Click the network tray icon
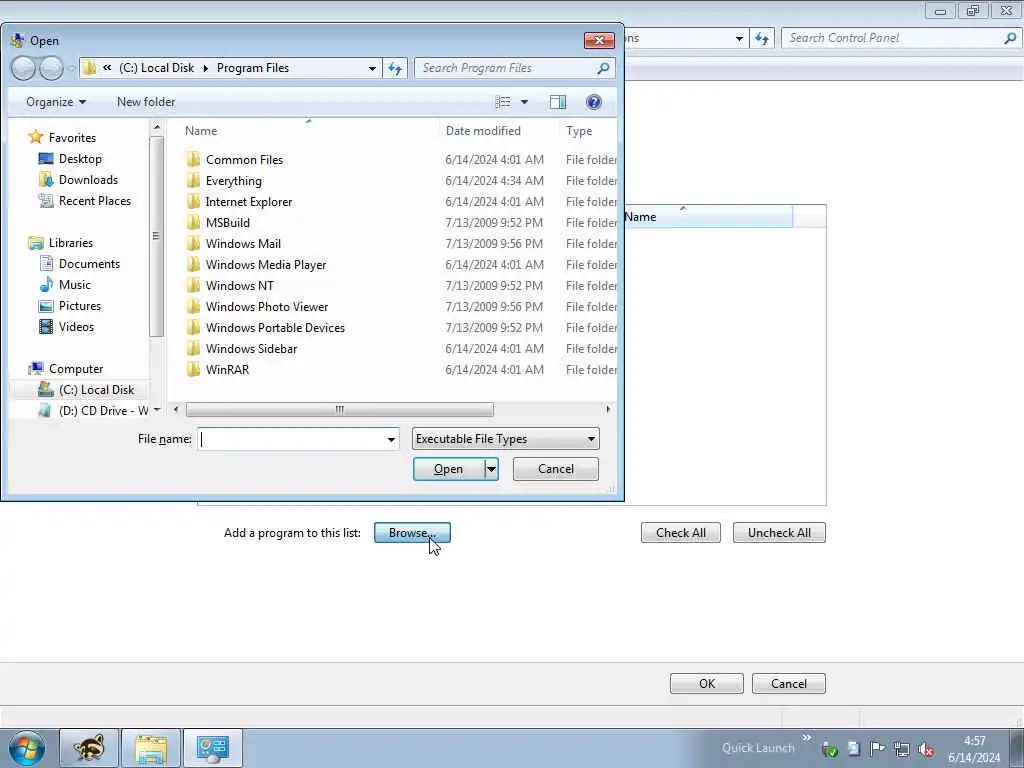 point(901,749)
